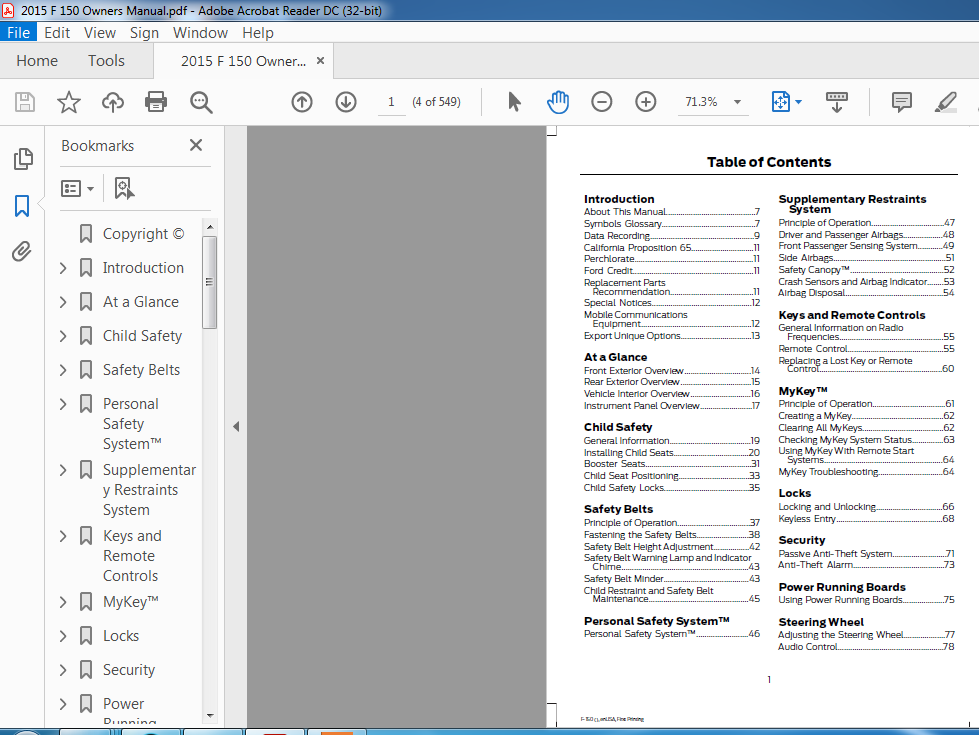Expand the Supplementary Restraints System bookmark
The height and width of the screenshot is (735, 979).
(63, 470)
